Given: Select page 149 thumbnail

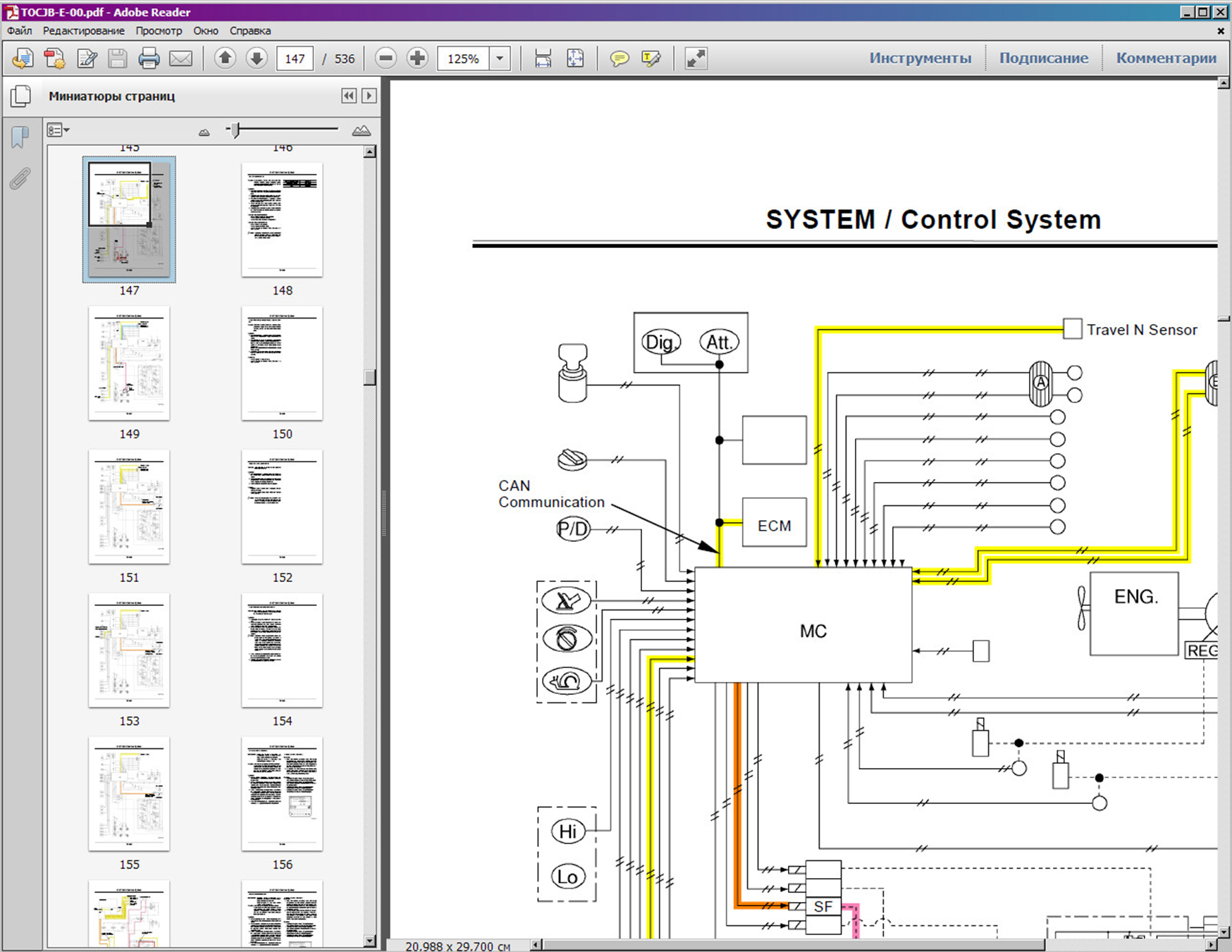Looking at the screenshot, I should click(129, 364).
